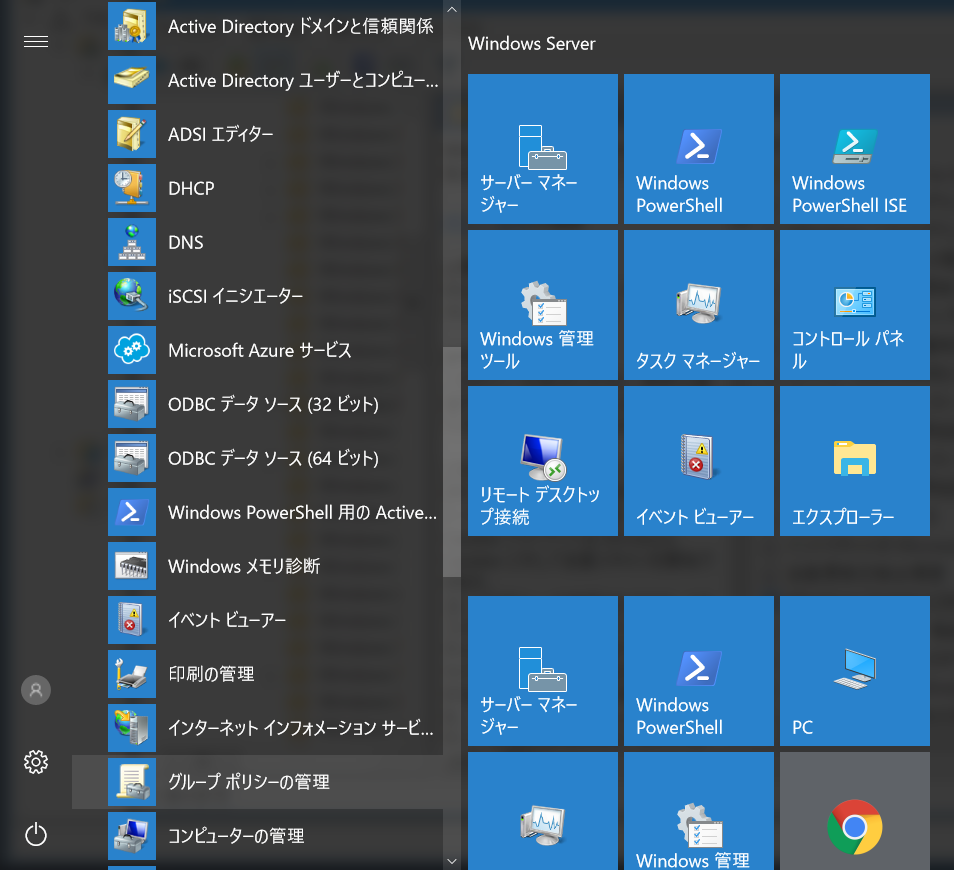Click the scrollbar down arrow

(x=451, y=860)
